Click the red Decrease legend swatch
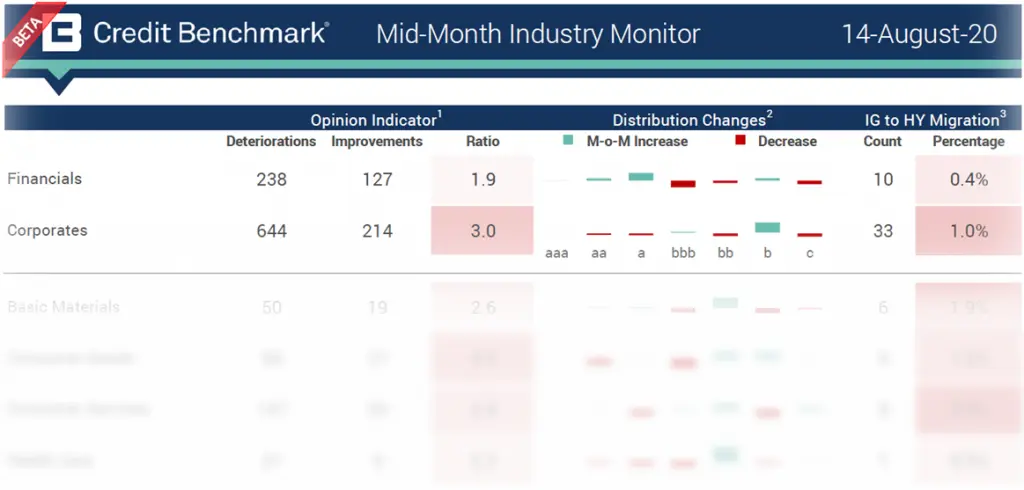This screenshot has width=1024, height=490. [x=740, y=140]
